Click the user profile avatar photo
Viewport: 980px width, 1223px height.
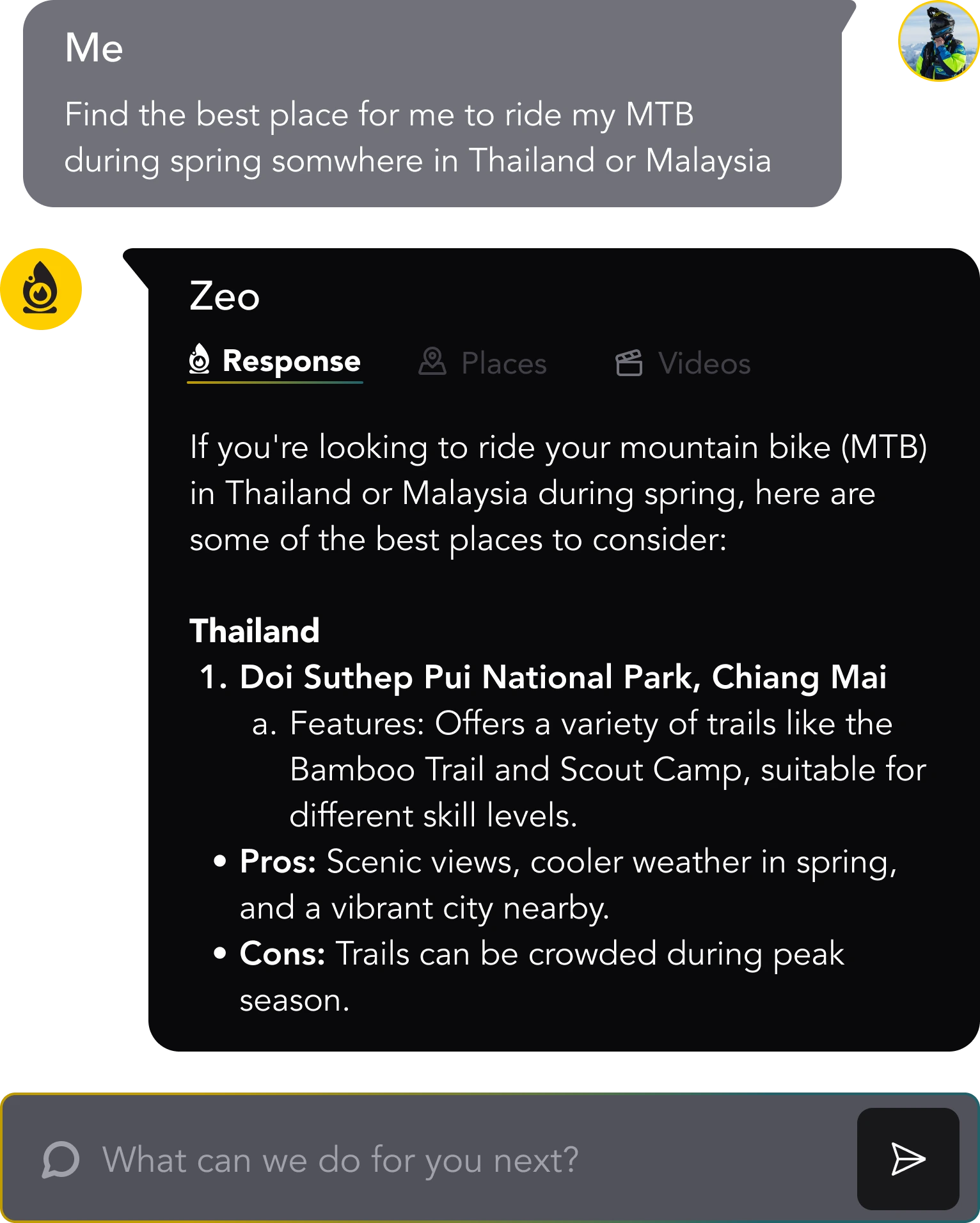click(x=938, y=41)
